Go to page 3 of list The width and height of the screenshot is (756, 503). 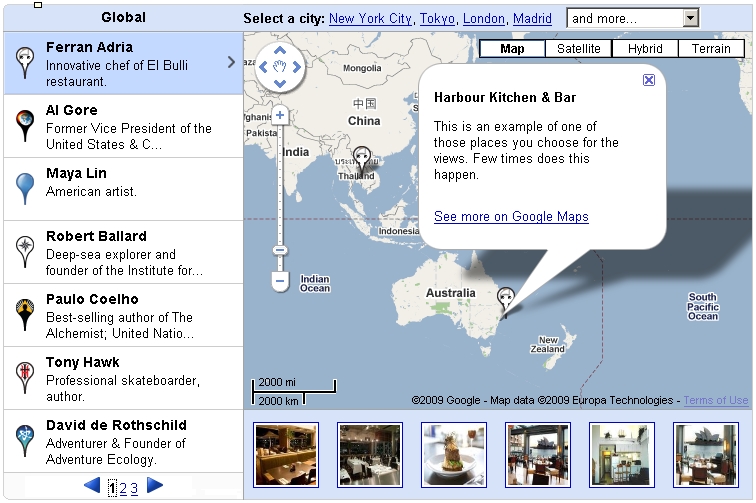134,489
